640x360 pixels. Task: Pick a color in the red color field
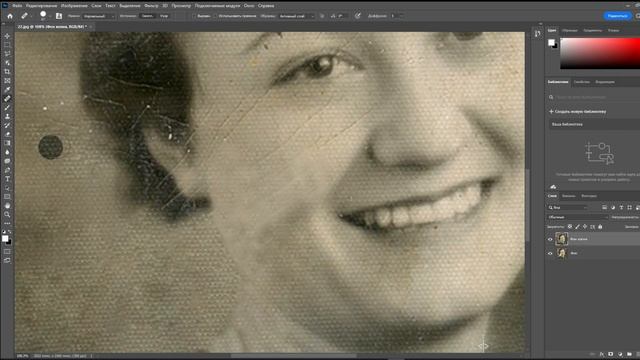(x=600, y=53)
